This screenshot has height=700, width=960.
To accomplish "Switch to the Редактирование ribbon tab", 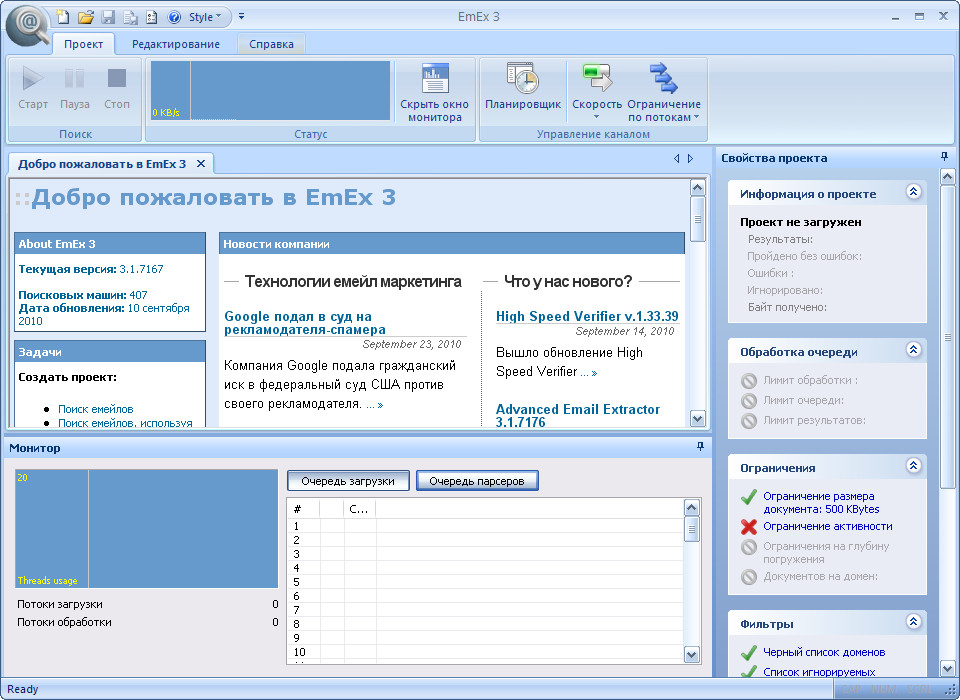I will coord(176,44).
